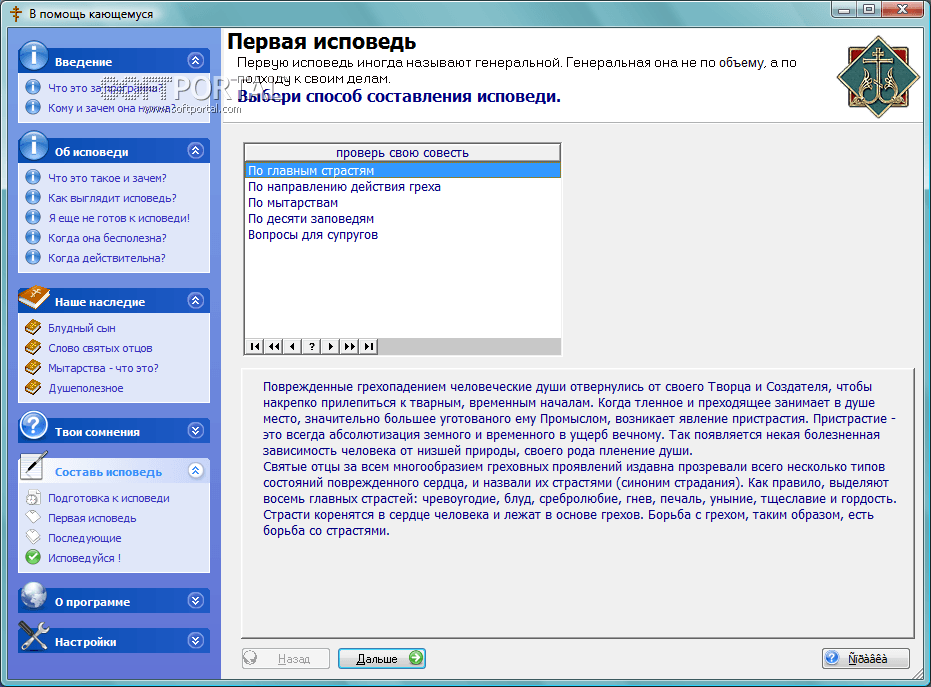This screenshot has width=931, height=687.
Task: Click book icon beside Мытарства - что это
Action: point(33,368)
